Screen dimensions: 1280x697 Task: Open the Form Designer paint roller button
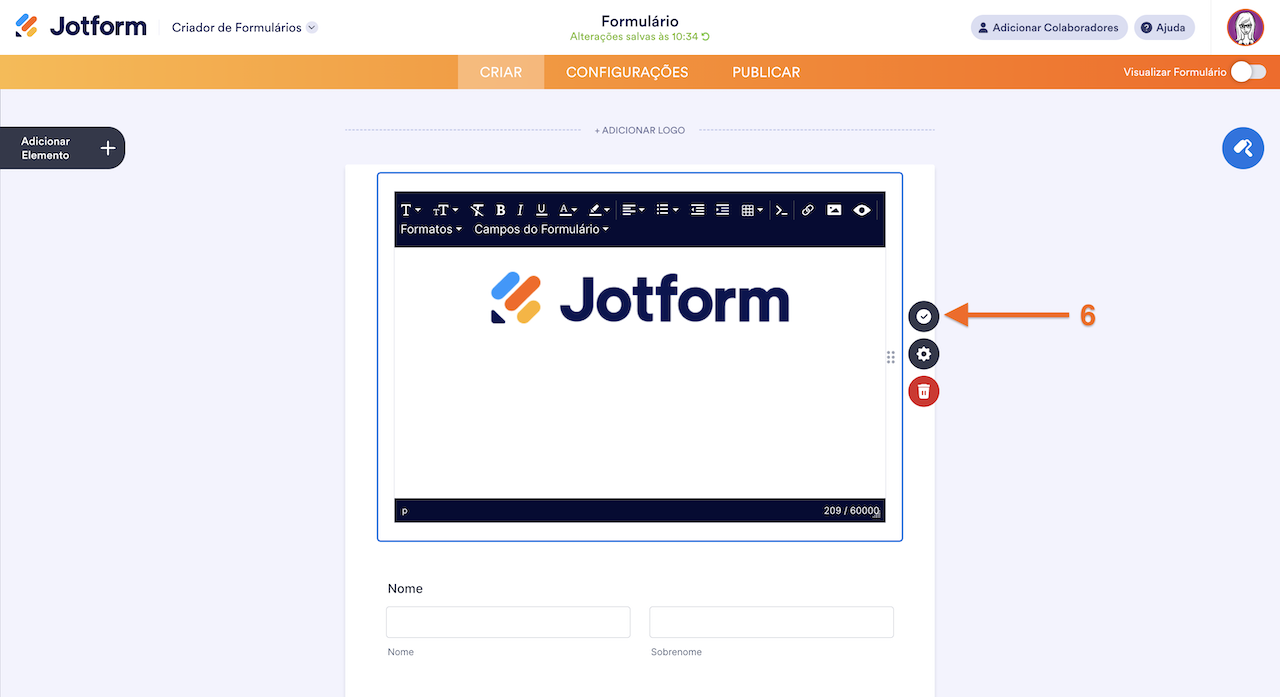click(1243, 148)
